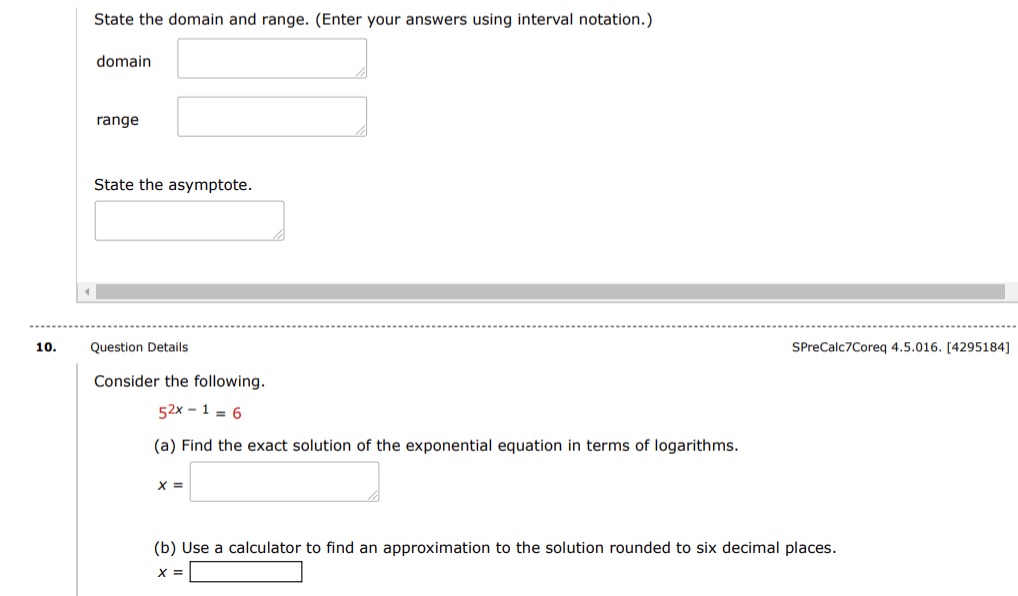The height and width of the screenshot is (596, 1018).
Task: Click the range answer box resize grip
Action: [x=361, y=129]
